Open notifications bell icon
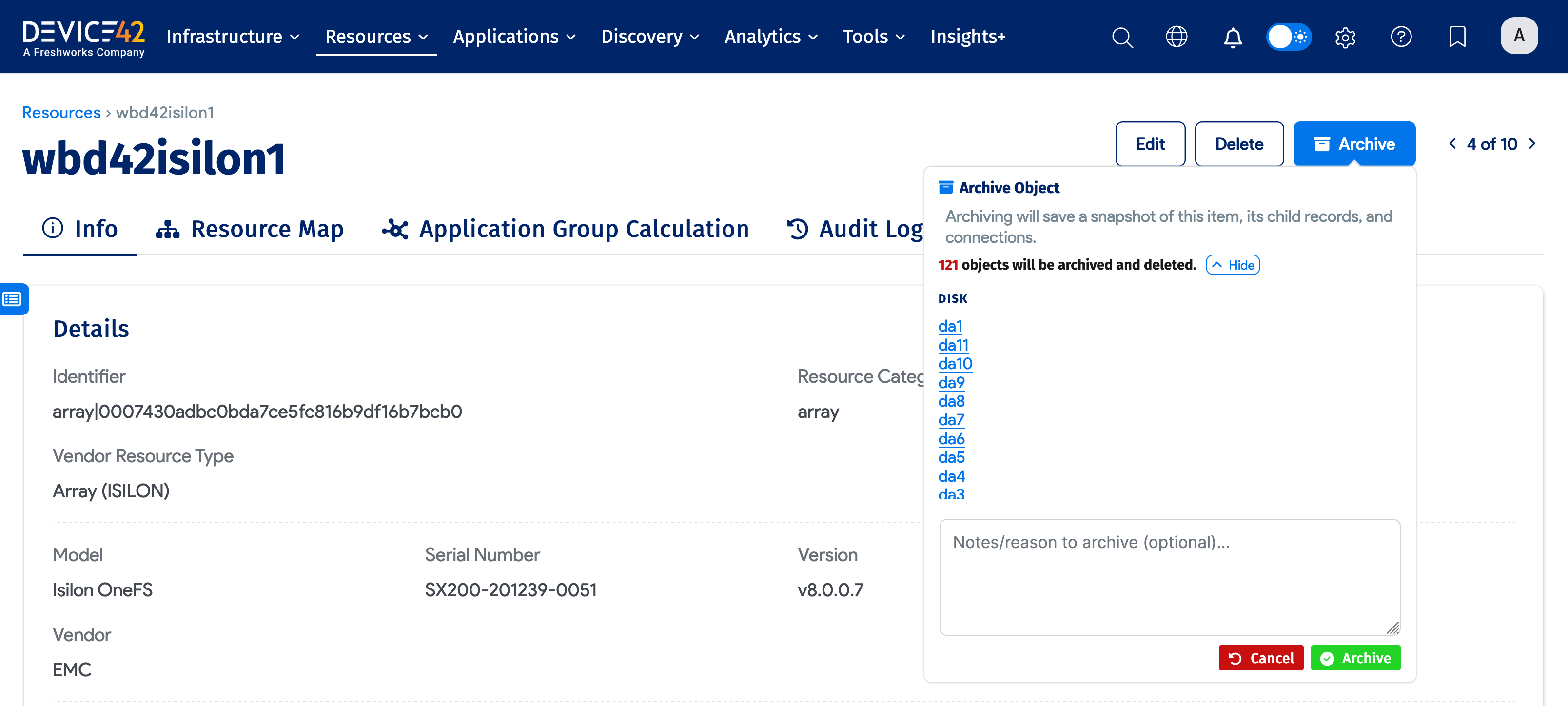 [x=1233, y=37]
